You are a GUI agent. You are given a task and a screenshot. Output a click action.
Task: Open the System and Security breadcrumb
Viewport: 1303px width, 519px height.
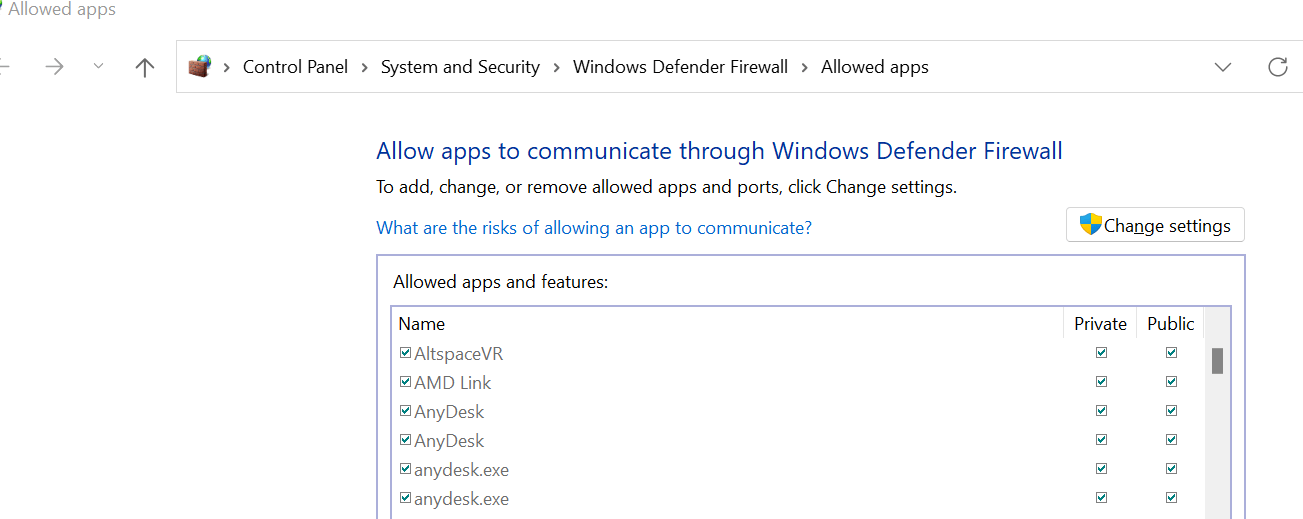pos(460,67)
